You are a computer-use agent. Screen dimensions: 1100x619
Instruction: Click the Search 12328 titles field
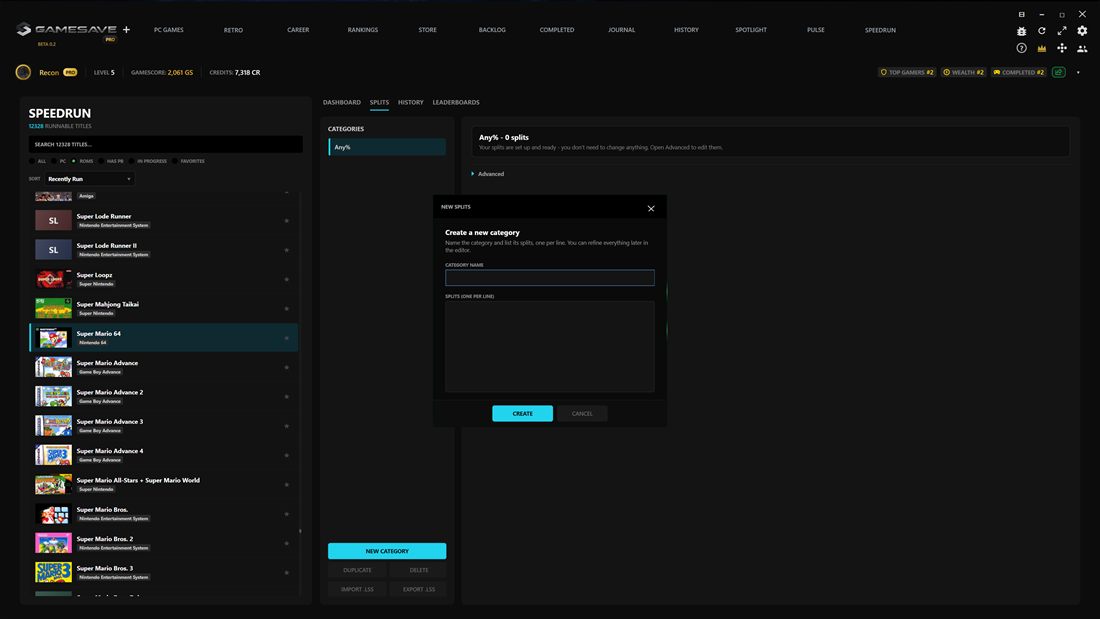166,144
